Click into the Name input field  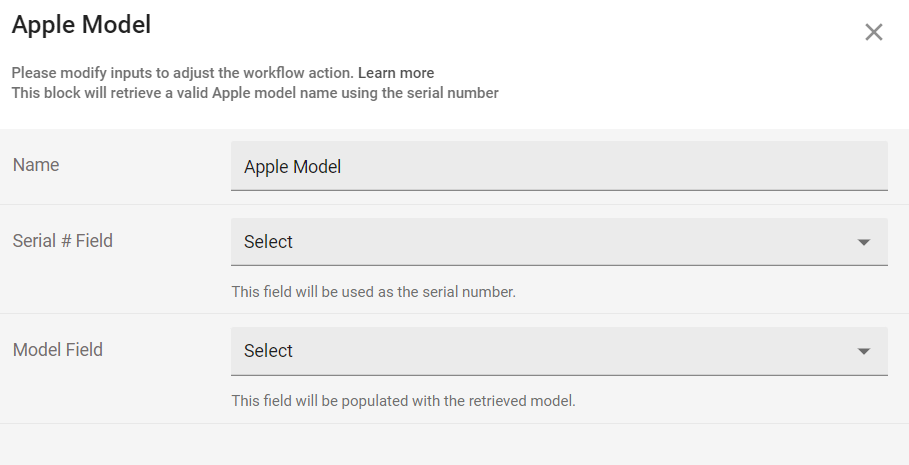pos(559,166)
